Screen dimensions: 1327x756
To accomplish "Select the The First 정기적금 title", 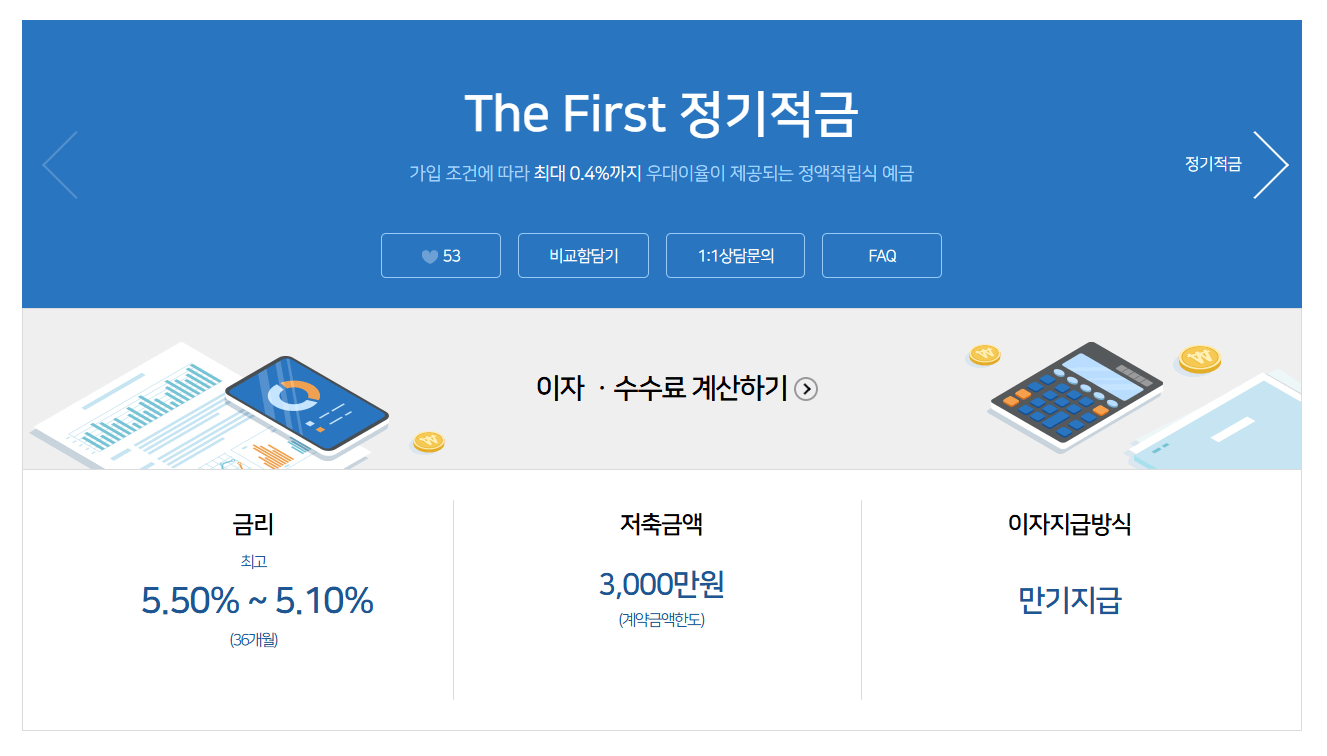I will [x=663, y=113].
